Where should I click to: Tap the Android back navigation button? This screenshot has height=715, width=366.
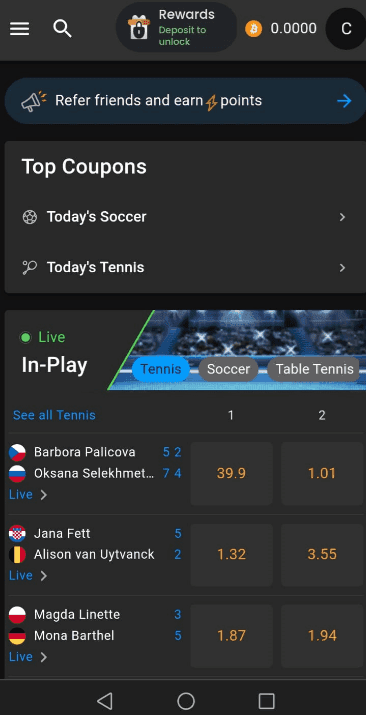click(x=105, y=700)
